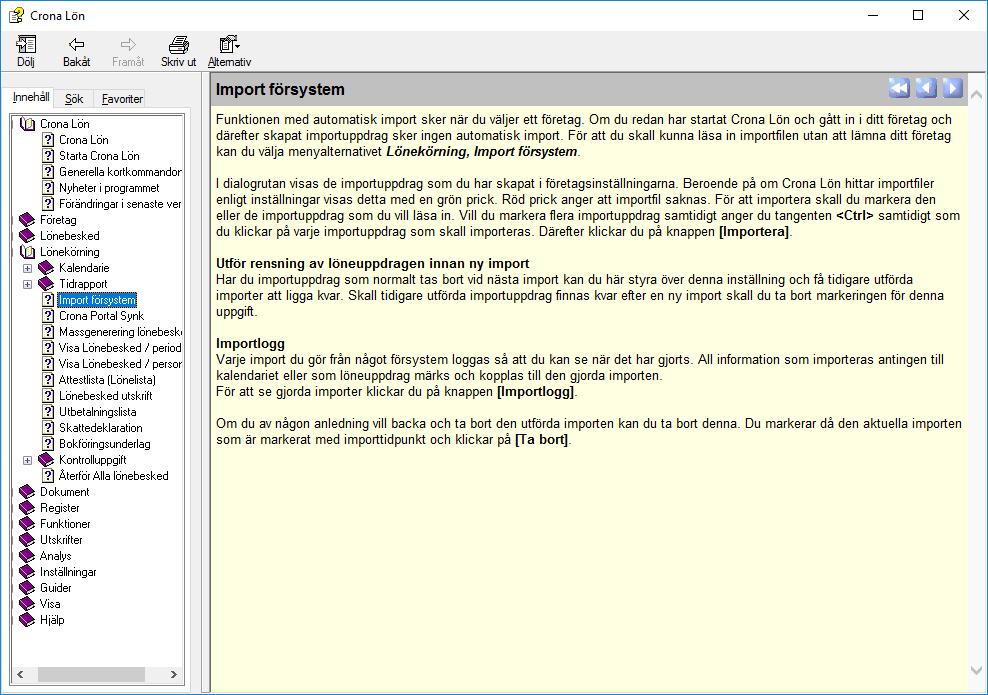Open the Visa Lönebesked / period topic
Image resolution: width=988 pixels, height=695 pixels.
pos(120,348)
